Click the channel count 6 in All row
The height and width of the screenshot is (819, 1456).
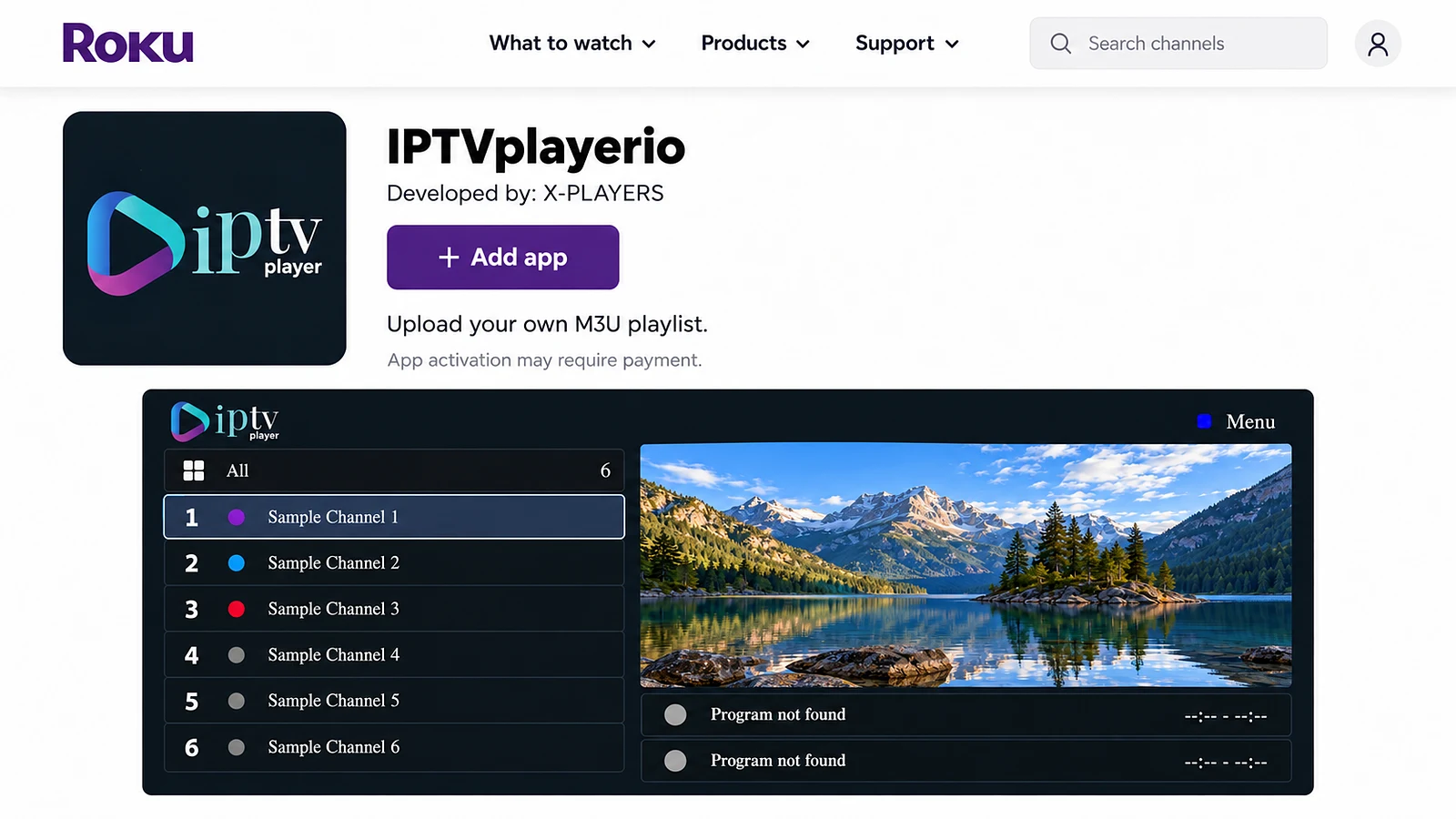click(x=605, y=470)
